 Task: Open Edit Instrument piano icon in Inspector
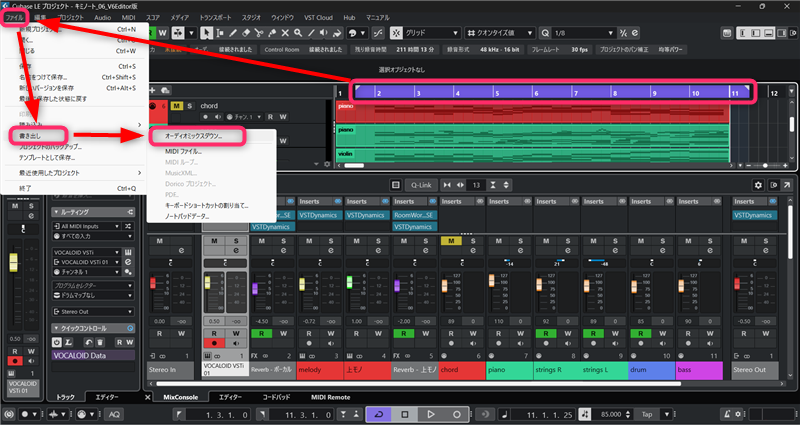(128, 253)
